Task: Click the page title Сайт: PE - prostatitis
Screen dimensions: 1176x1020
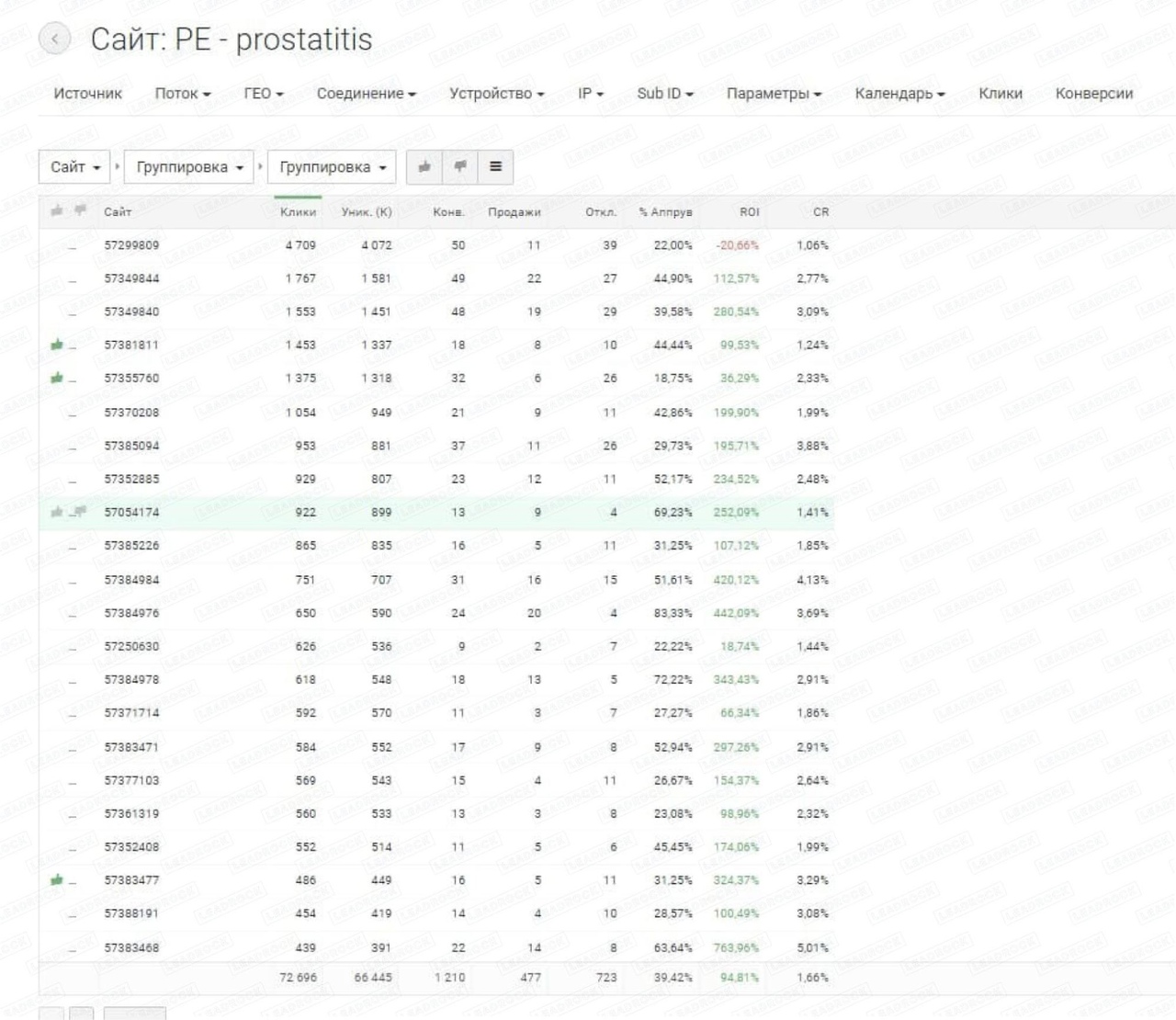Action: (232, 40)
